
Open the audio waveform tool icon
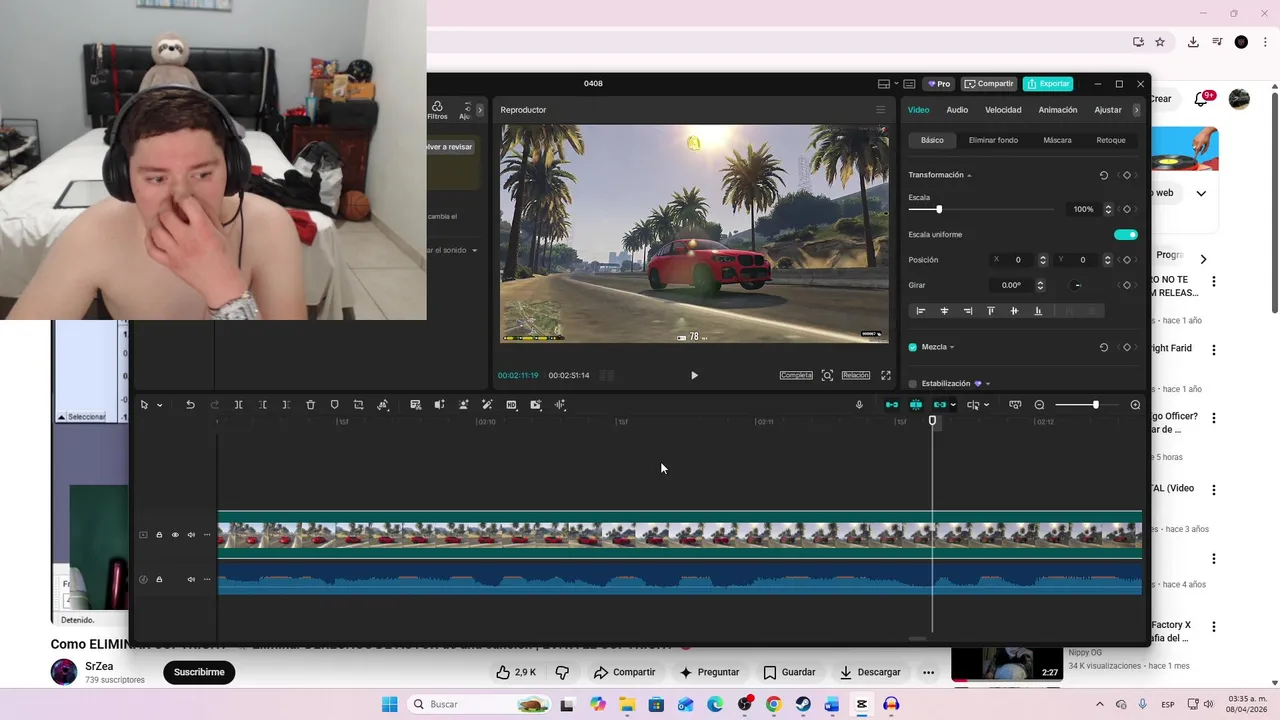pyautogui.click(x=560, y=405)
